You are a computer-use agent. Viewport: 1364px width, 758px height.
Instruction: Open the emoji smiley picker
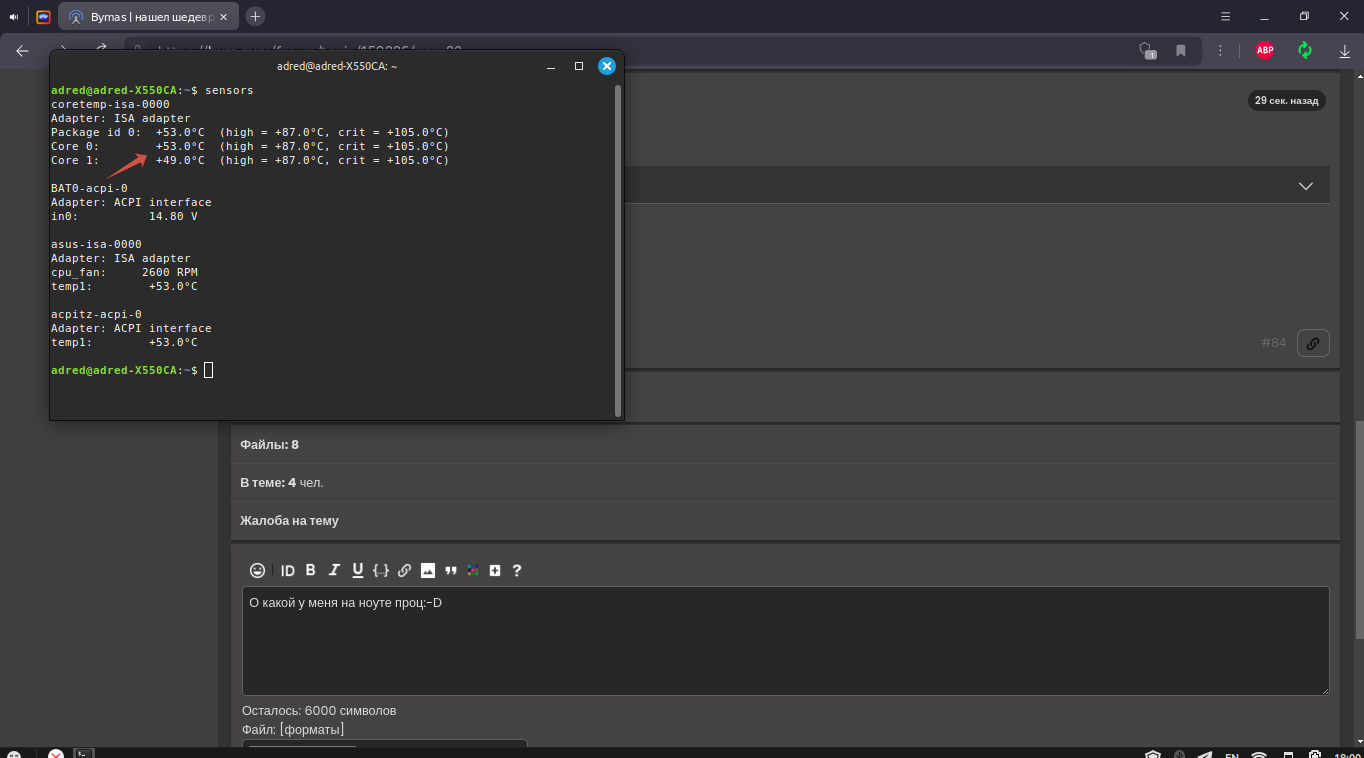click(257, 570)
